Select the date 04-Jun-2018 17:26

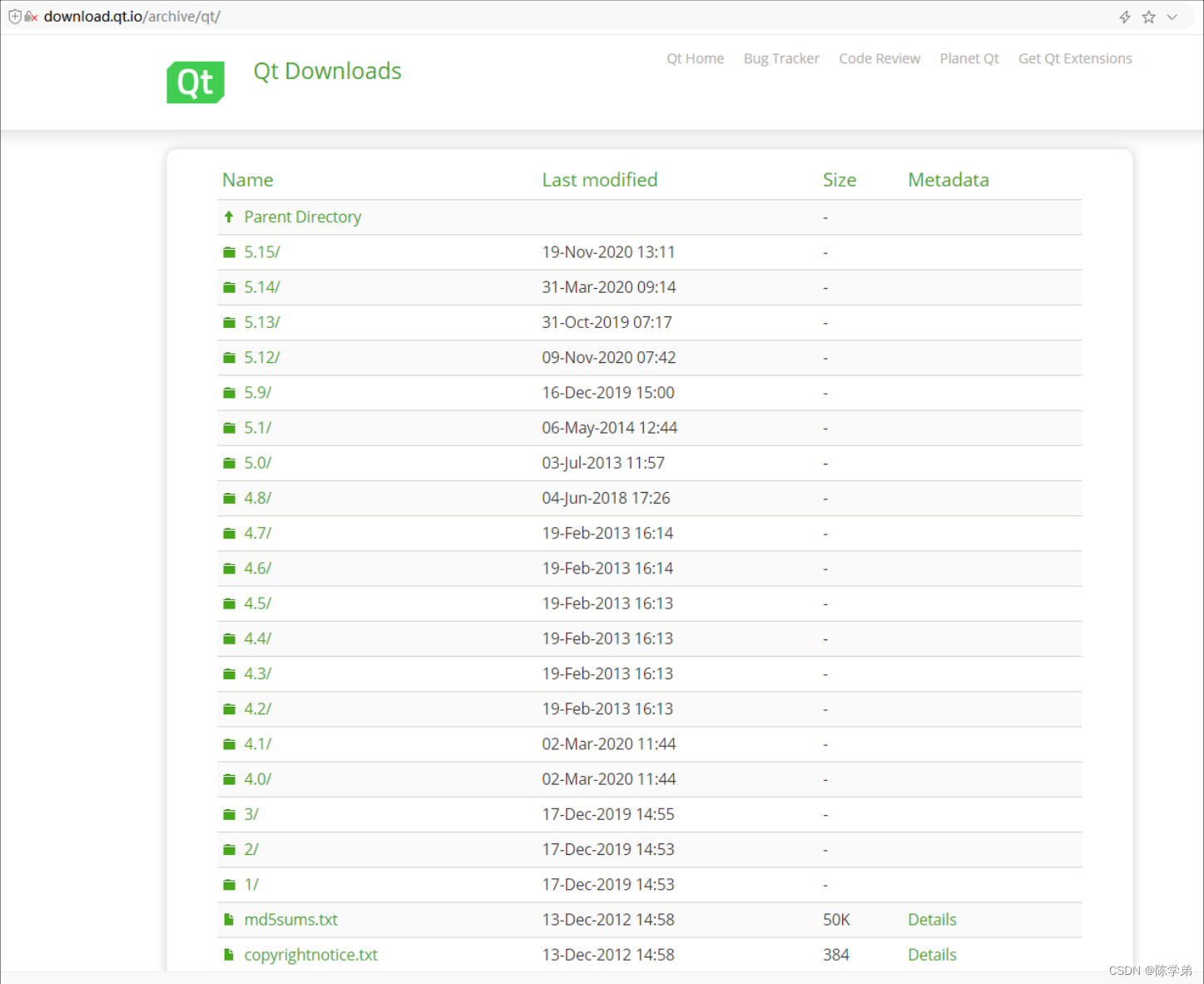point(606,498)
